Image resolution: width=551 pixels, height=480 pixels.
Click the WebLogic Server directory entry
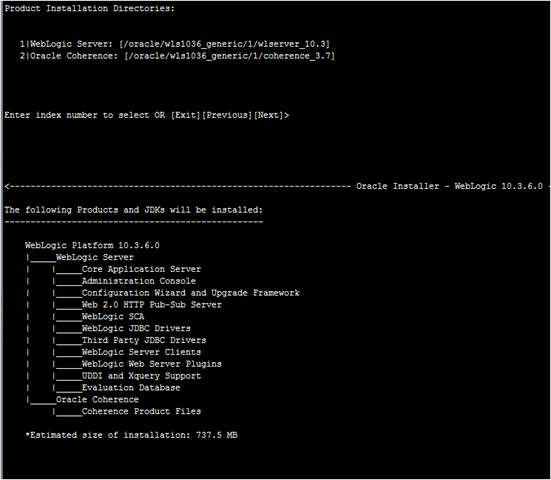[175, 44]
